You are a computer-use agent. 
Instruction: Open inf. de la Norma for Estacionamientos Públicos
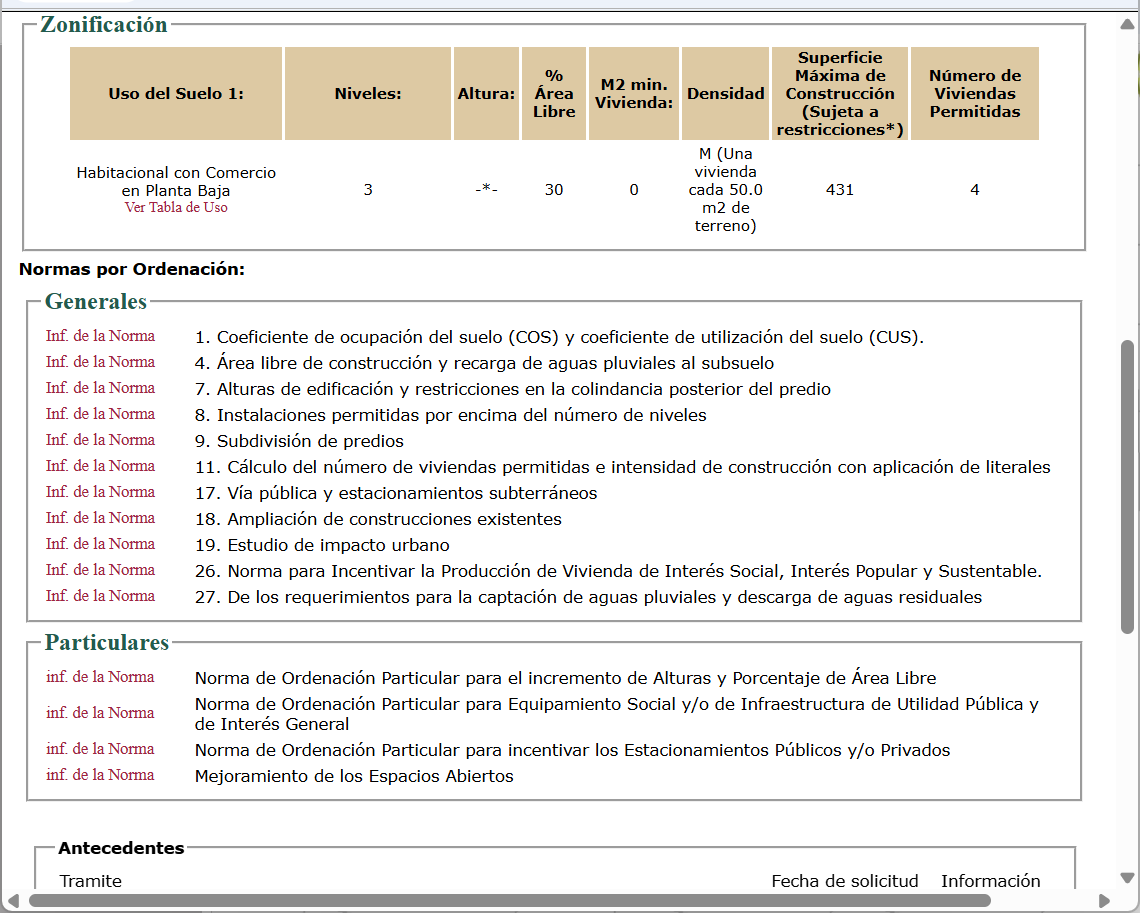tap(100, 749)
